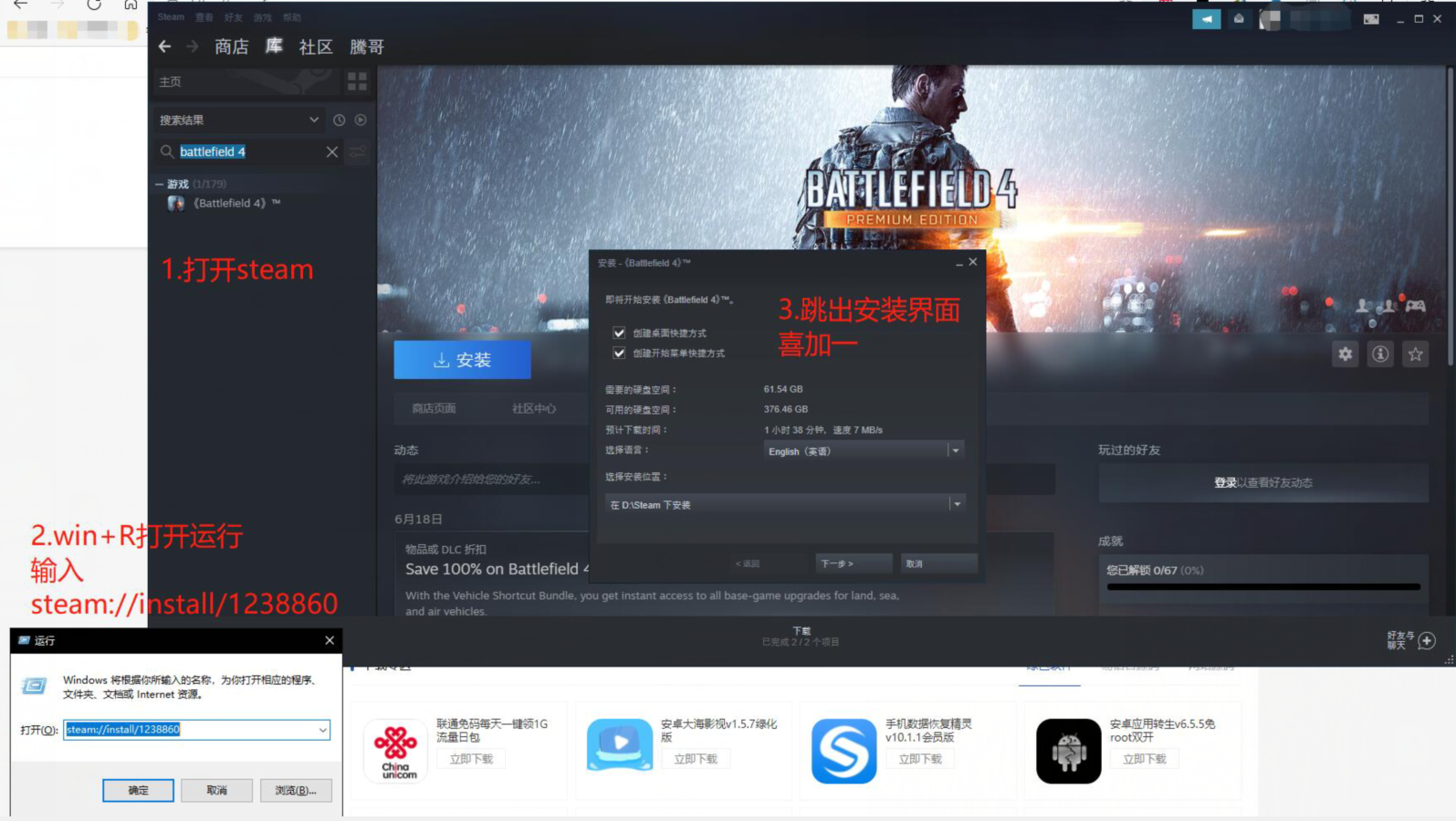Go forward with Steam's forward arrow

coord(192,47)
